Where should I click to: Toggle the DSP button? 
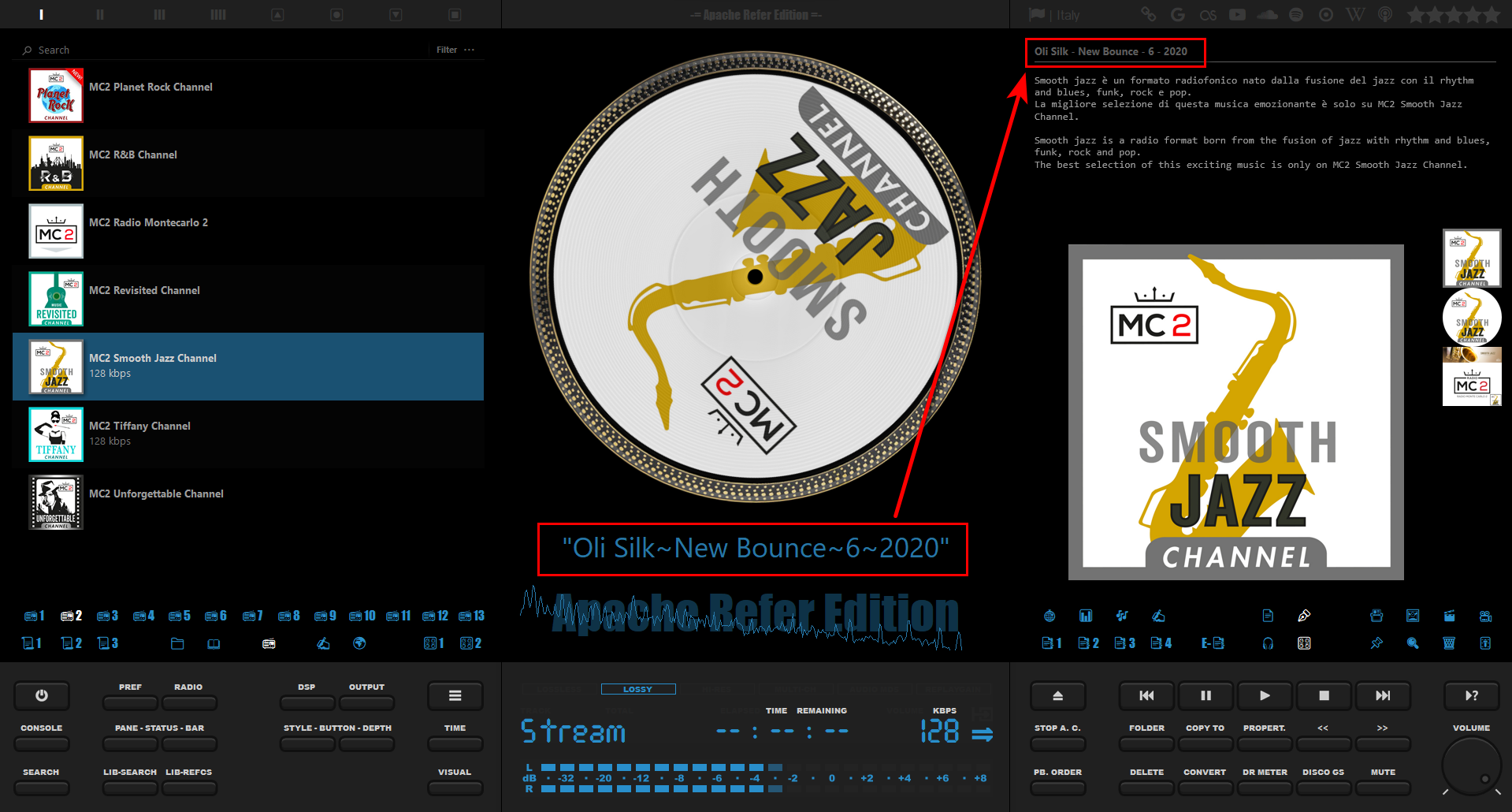click(307, 702)
